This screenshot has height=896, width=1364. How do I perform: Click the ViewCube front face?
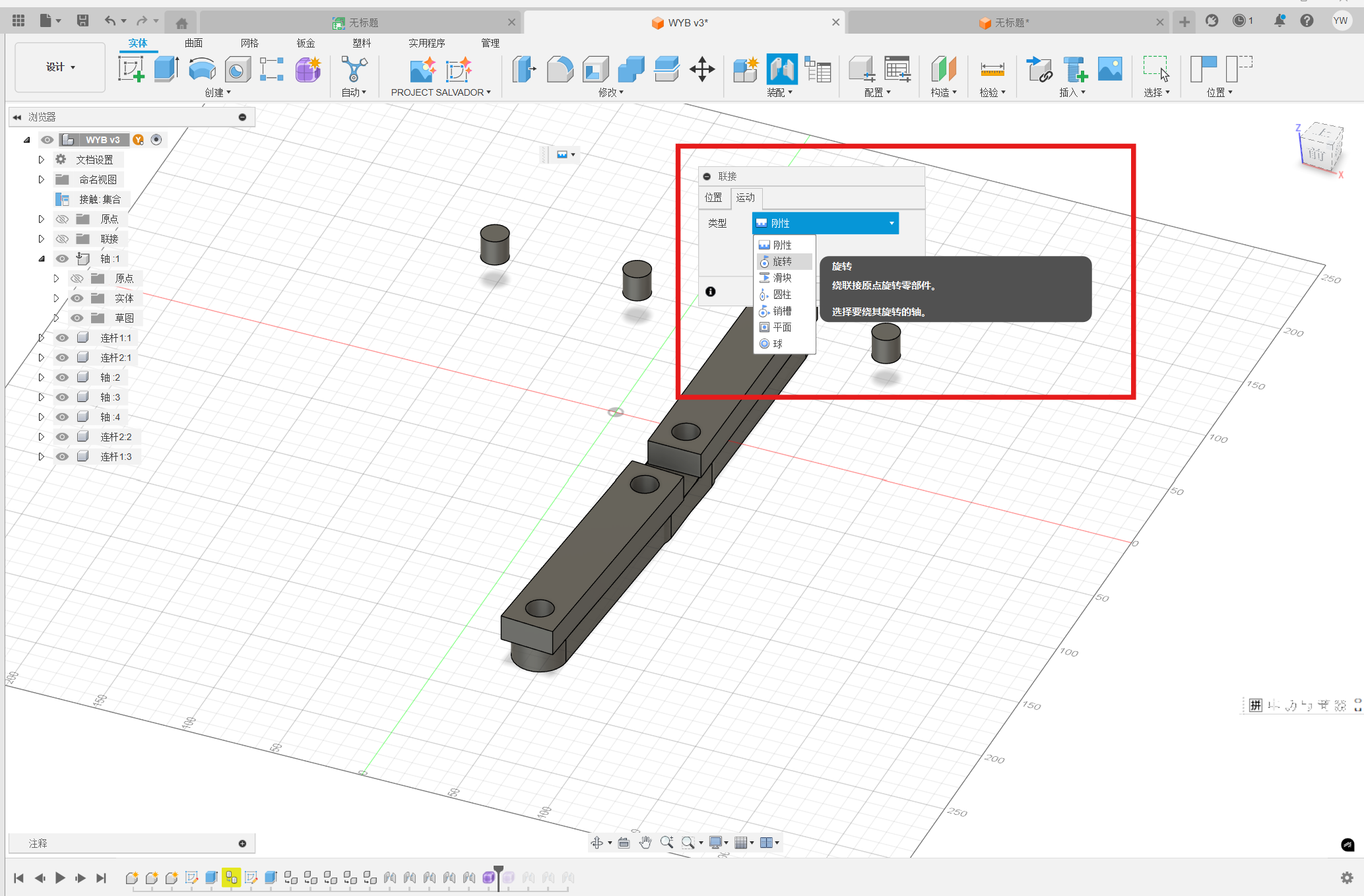click(x=1316, y=154)
